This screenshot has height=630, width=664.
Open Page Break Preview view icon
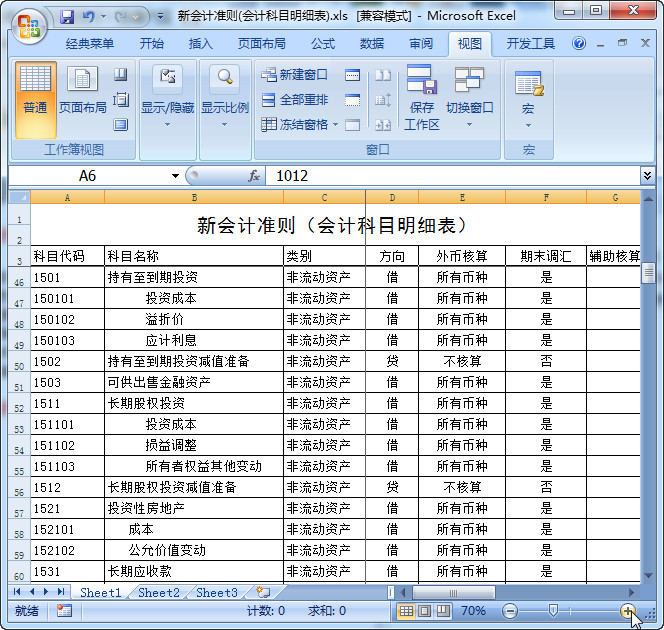(121, 75)
